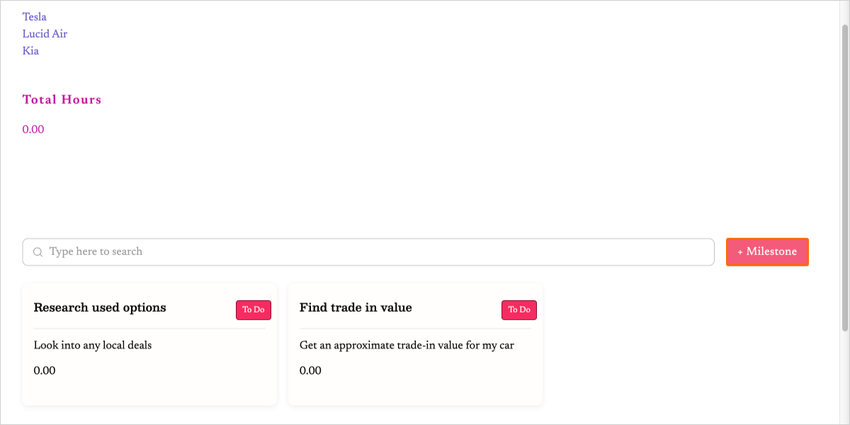The height and width of the screenshot is (425, 850).
Task: Select the Kia link
Action: 31,51
